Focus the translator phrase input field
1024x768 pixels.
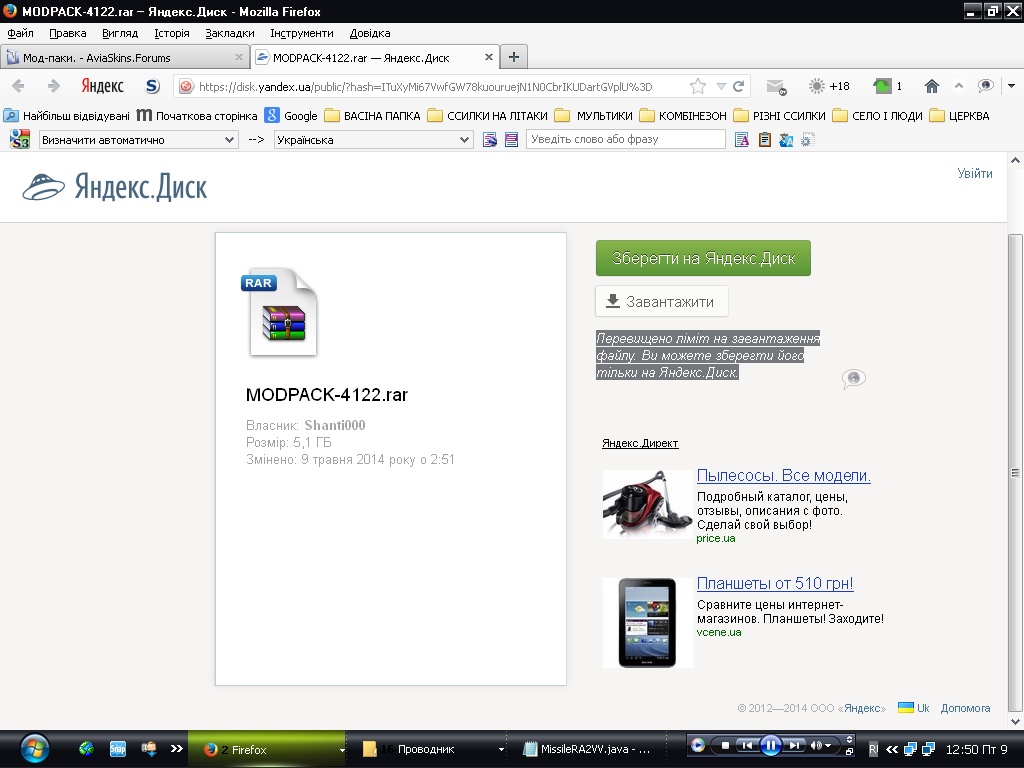(x=626, y=139)
